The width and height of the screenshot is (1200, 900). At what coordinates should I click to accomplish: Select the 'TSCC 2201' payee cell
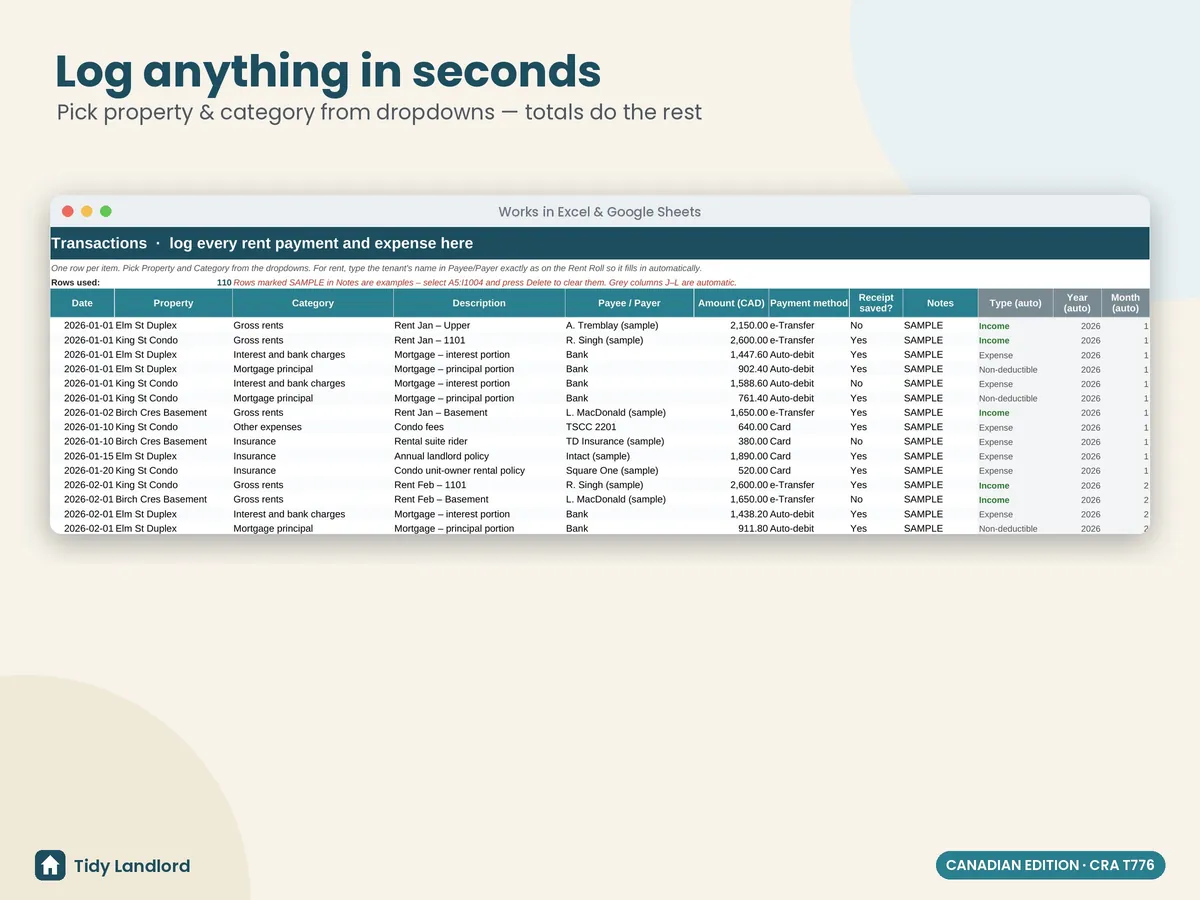629,427
